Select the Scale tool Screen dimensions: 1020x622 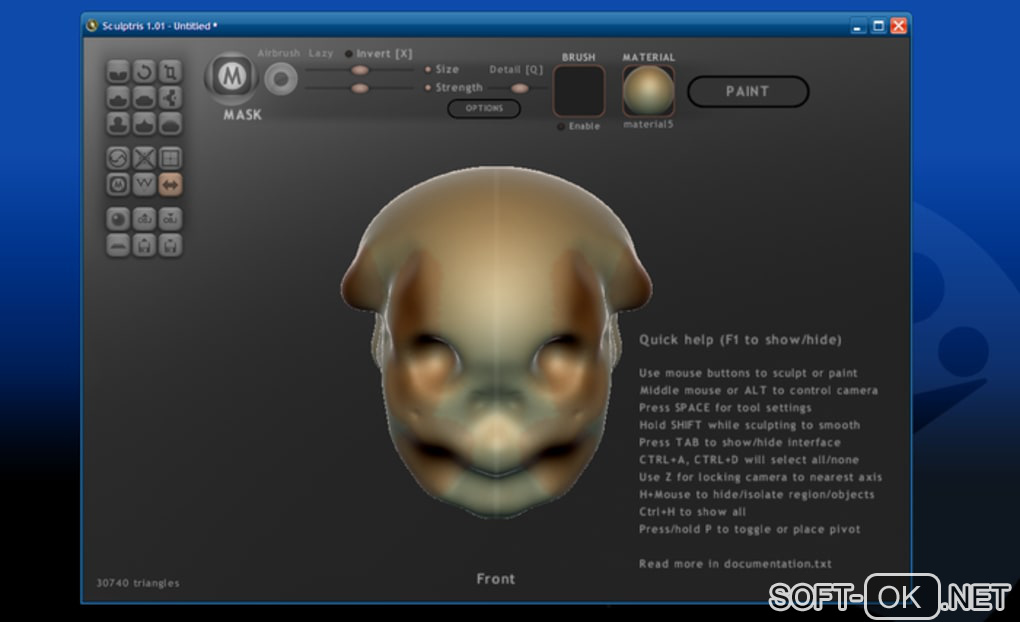[170, 72]
